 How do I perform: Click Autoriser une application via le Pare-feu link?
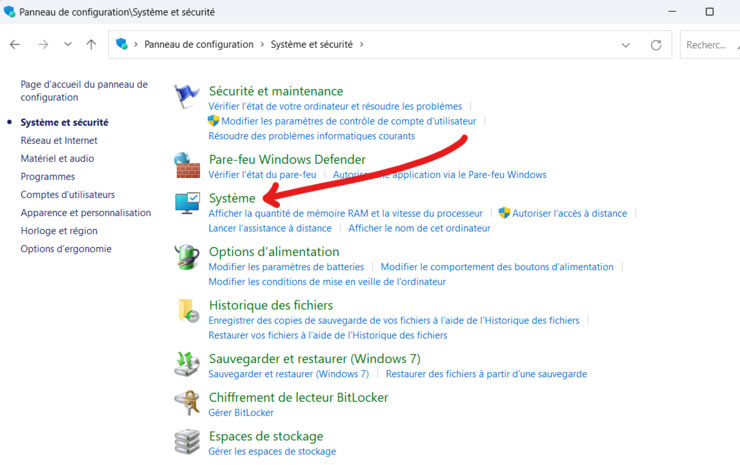(439, 175)
